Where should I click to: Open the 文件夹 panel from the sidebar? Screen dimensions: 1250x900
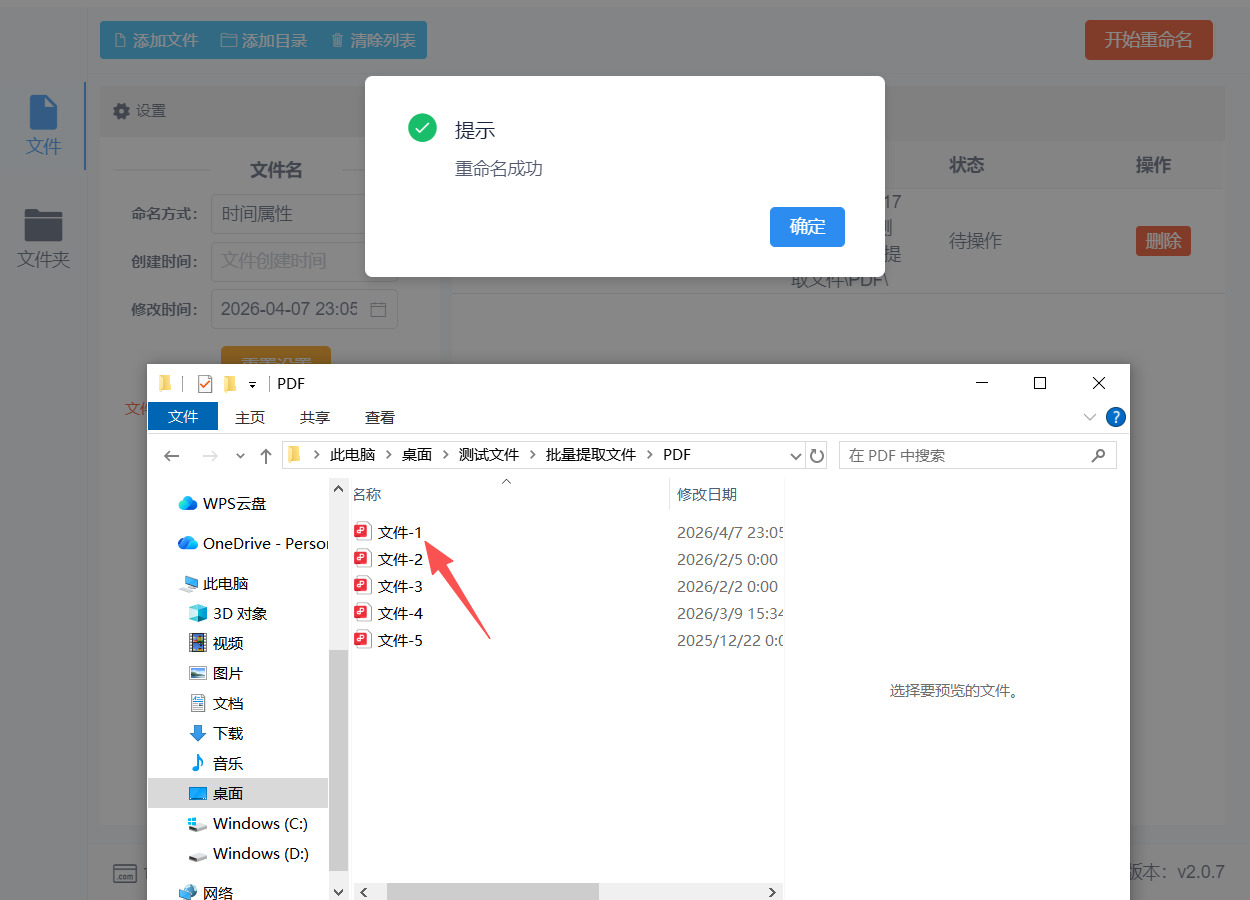(43, 237)
